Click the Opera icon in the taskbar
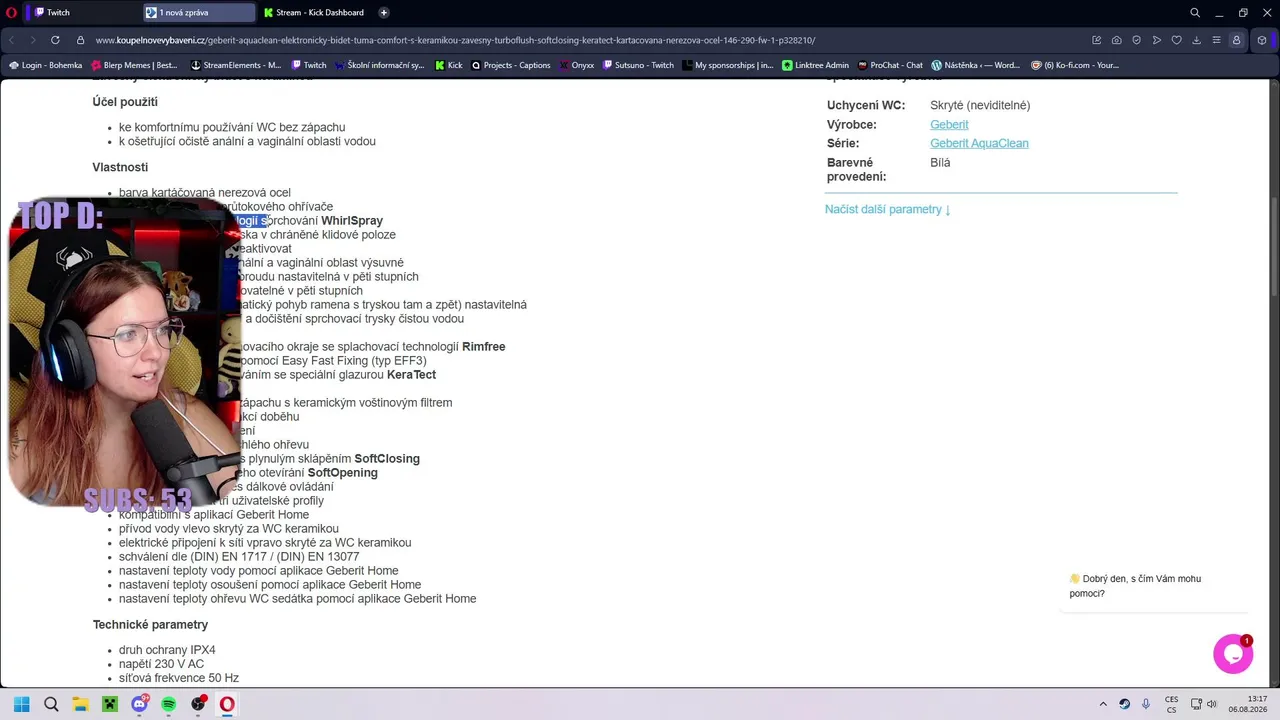This screenshot has height=720, width=1280. point(227,704)
